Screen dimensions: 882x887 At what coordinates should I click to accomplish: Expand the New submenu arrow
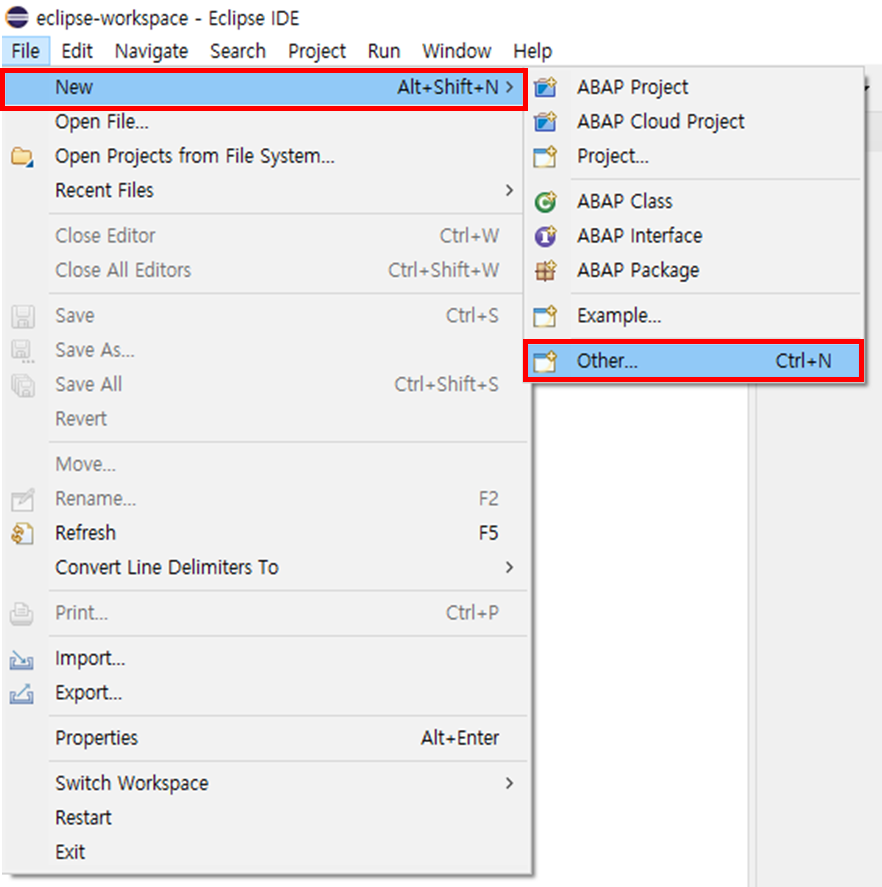pyautogui.click(x=509, y=87)
